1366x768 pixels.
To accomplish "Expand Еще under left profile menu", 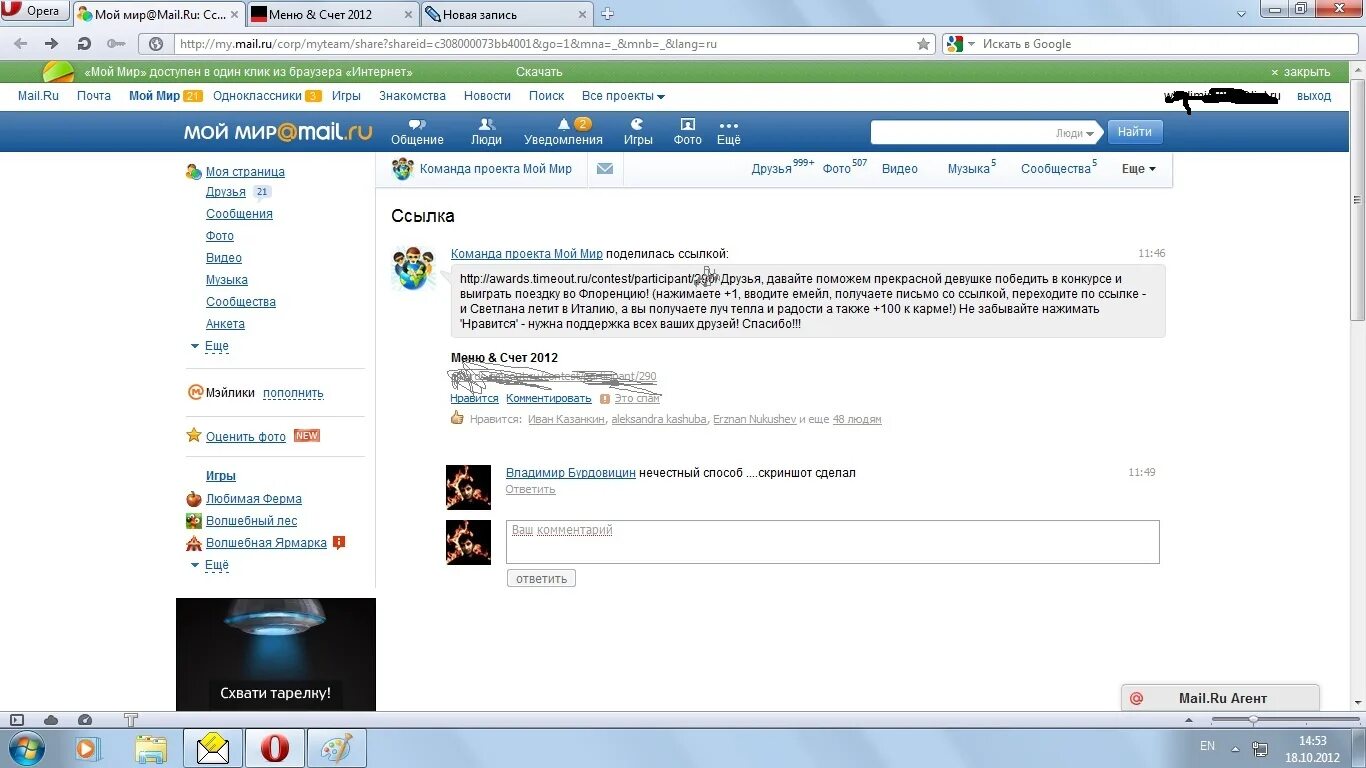I will coord(210,346).
